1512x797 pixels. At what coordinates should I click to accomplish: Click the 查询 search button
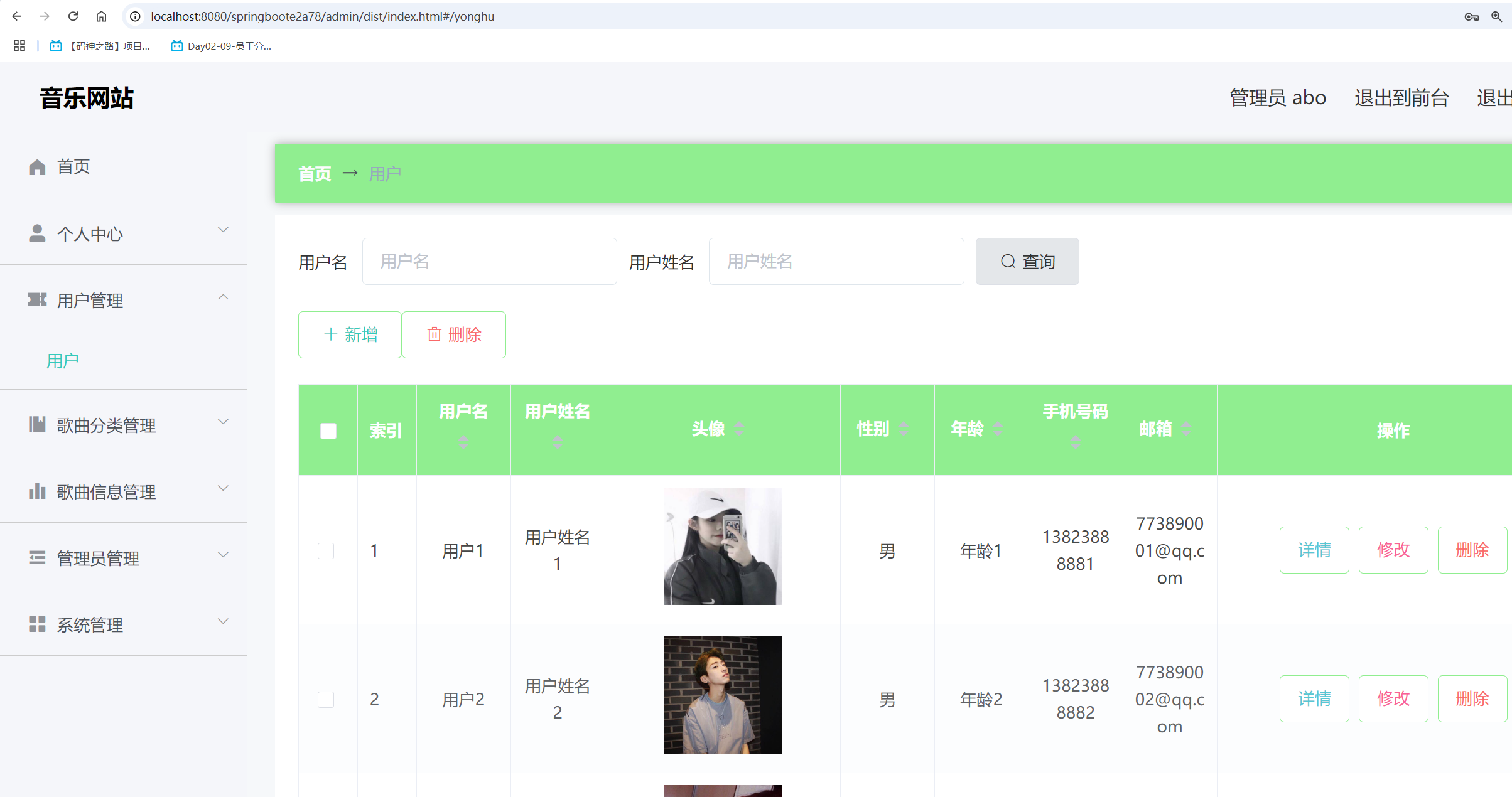click(1027, 261)
